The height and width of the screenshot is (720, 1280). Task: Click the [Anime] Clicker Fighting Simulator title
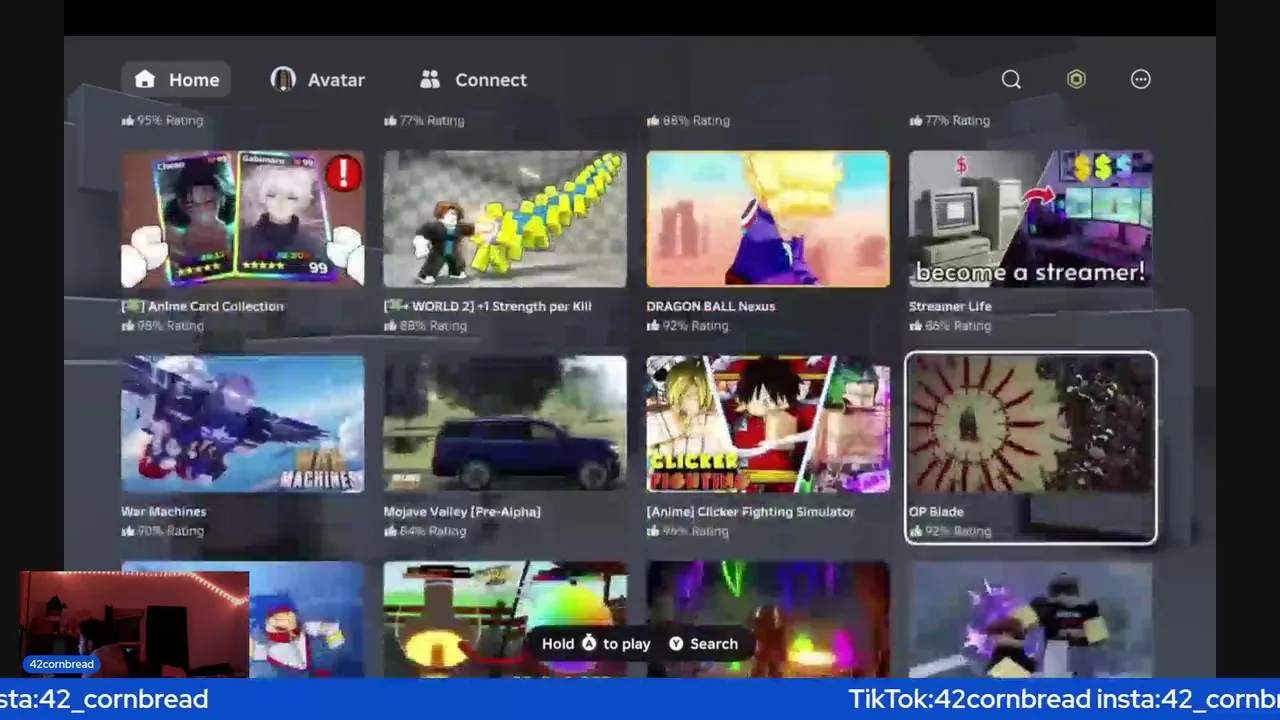(x=750, y=511)
